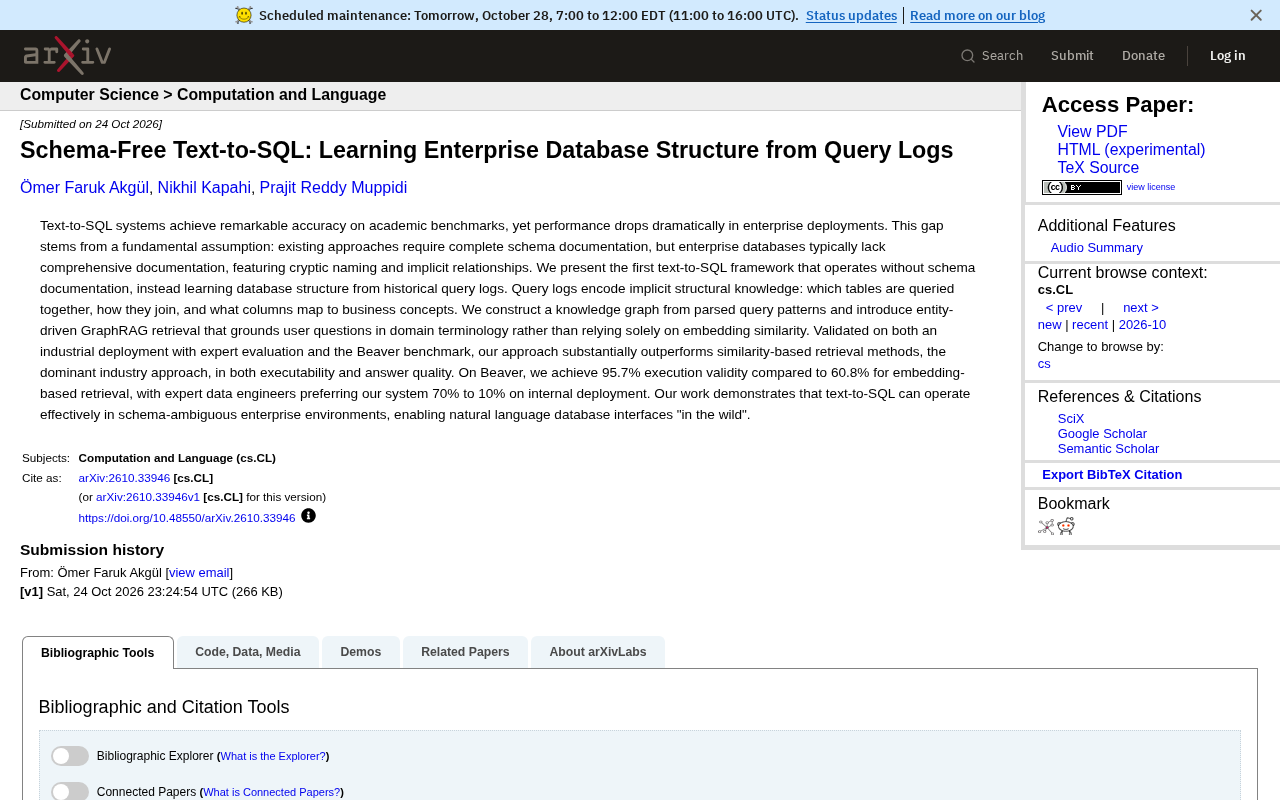This screenshot has height=800, width=1280.
Task: Open author Ömer Faruk Akgül's papers
Action: (84, 188)
